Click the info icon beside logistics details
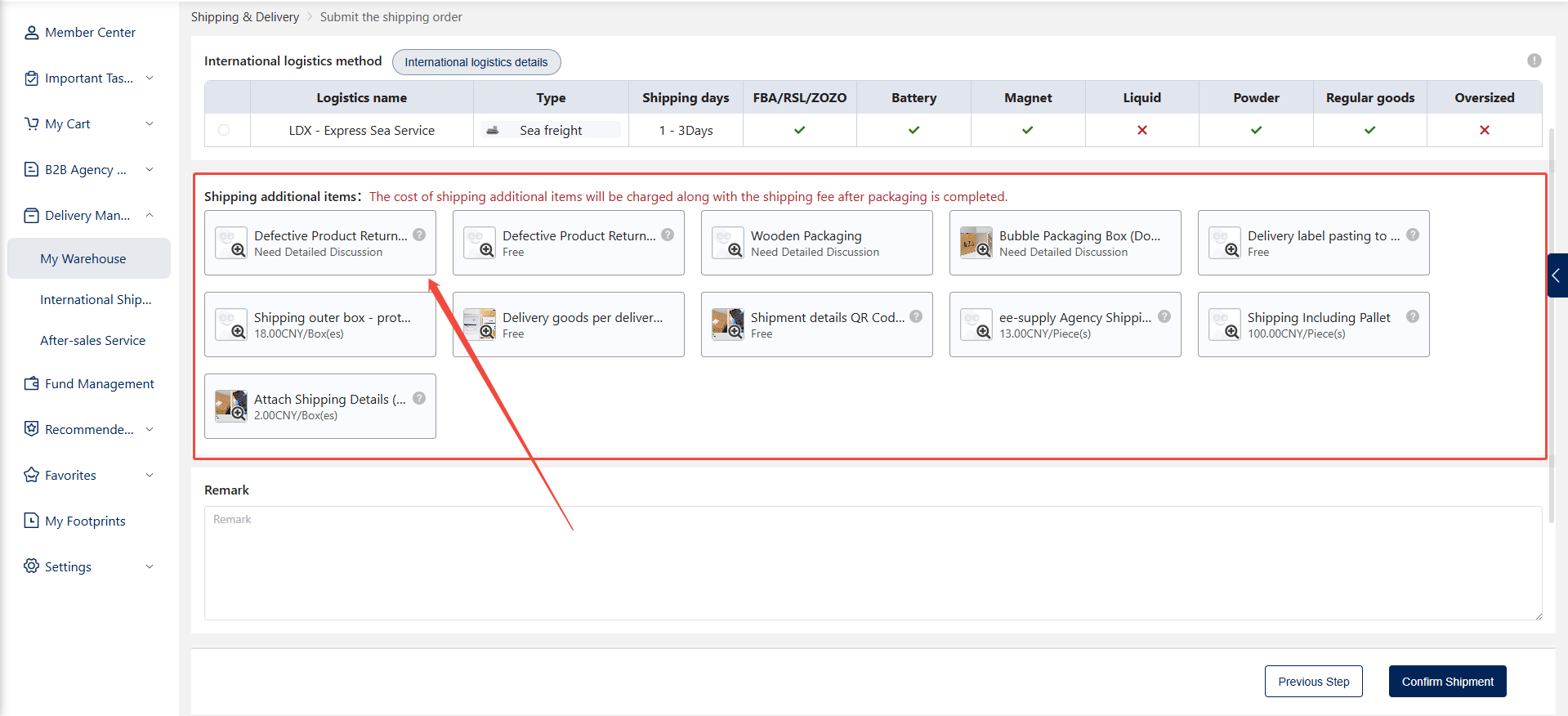1568x716 pixels. [1534, 60]
